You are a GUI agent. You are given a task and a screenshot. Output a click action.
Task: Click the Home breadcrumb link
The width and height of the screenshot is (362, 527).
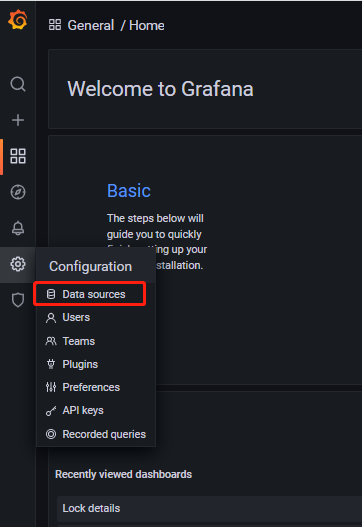click(147, 26)
